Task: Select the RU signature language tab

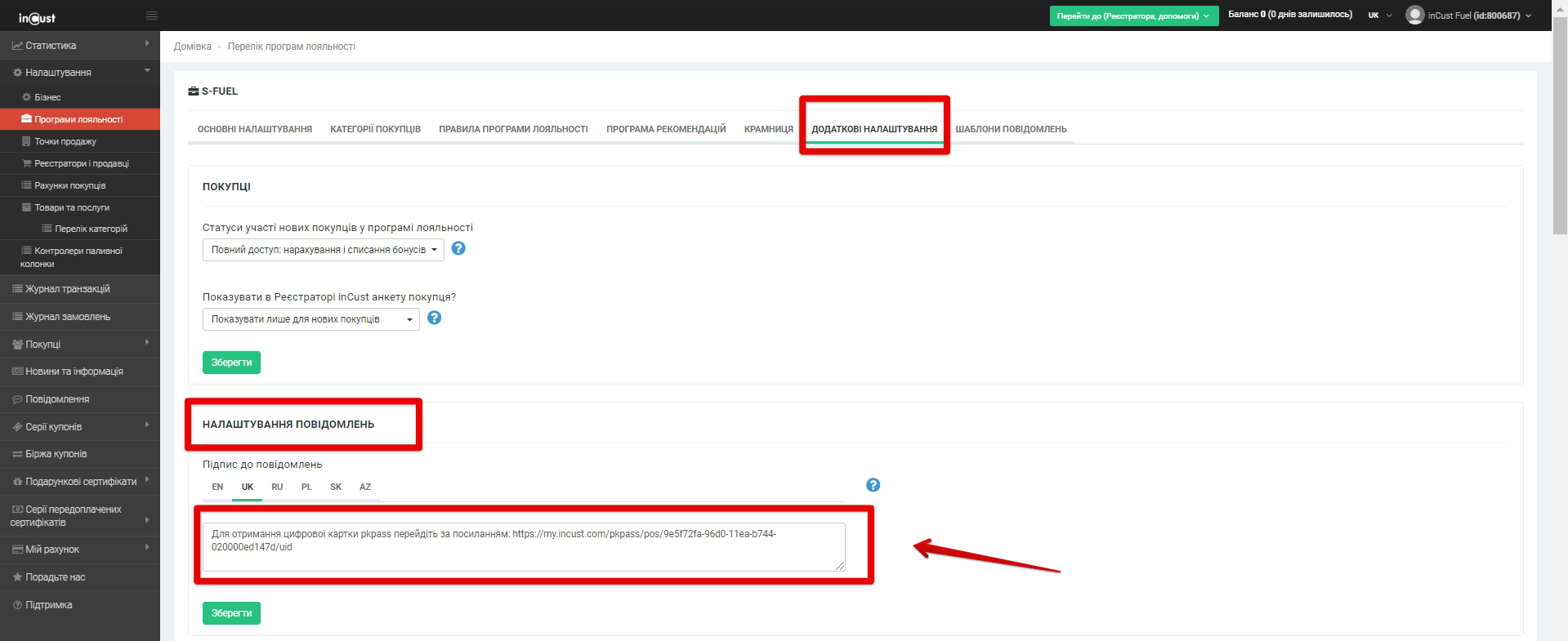Action: coord(277,487)
